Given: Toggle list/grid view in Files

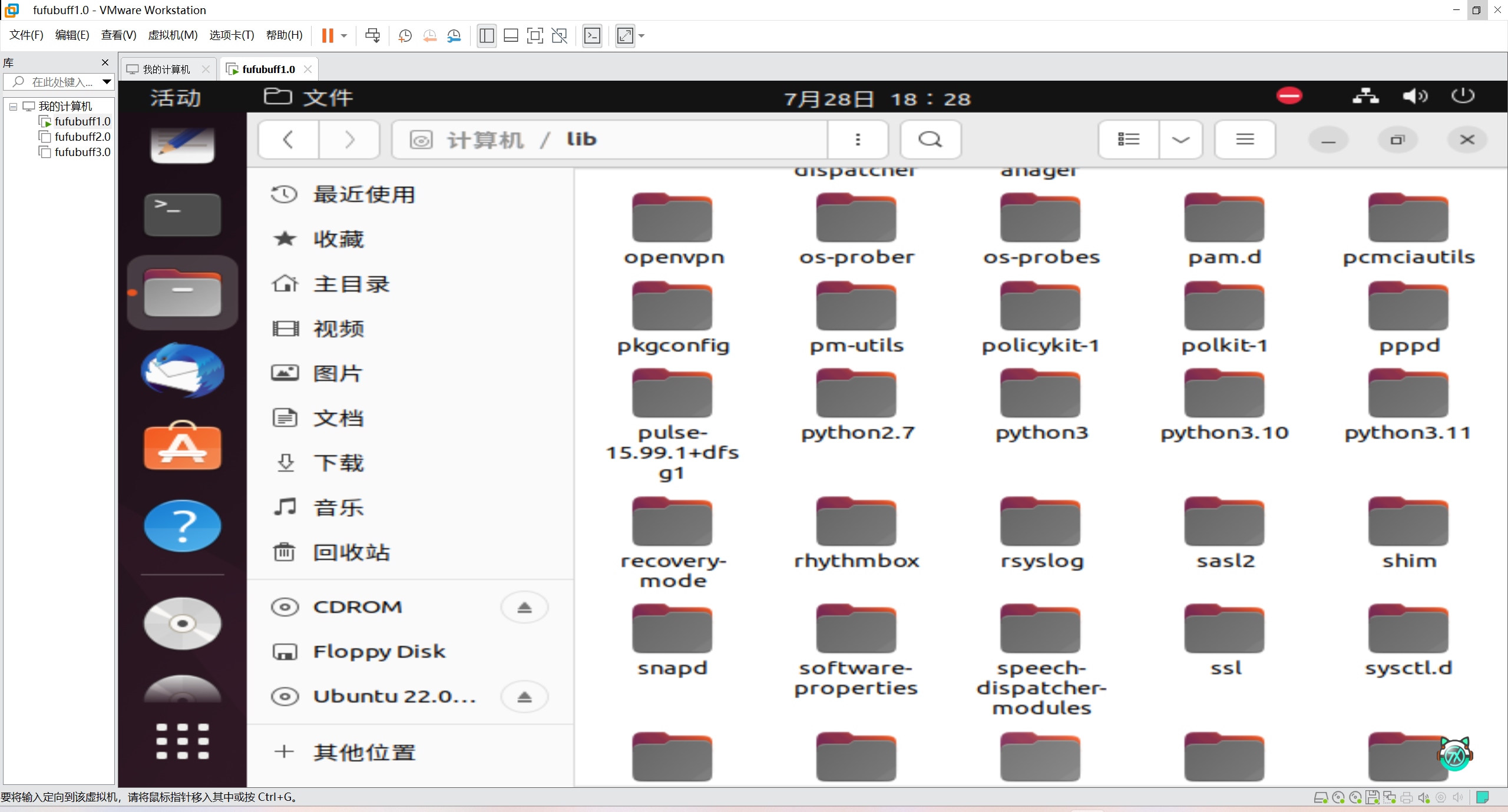Looking at the screenshot, I should click(x=1128, y=140).
